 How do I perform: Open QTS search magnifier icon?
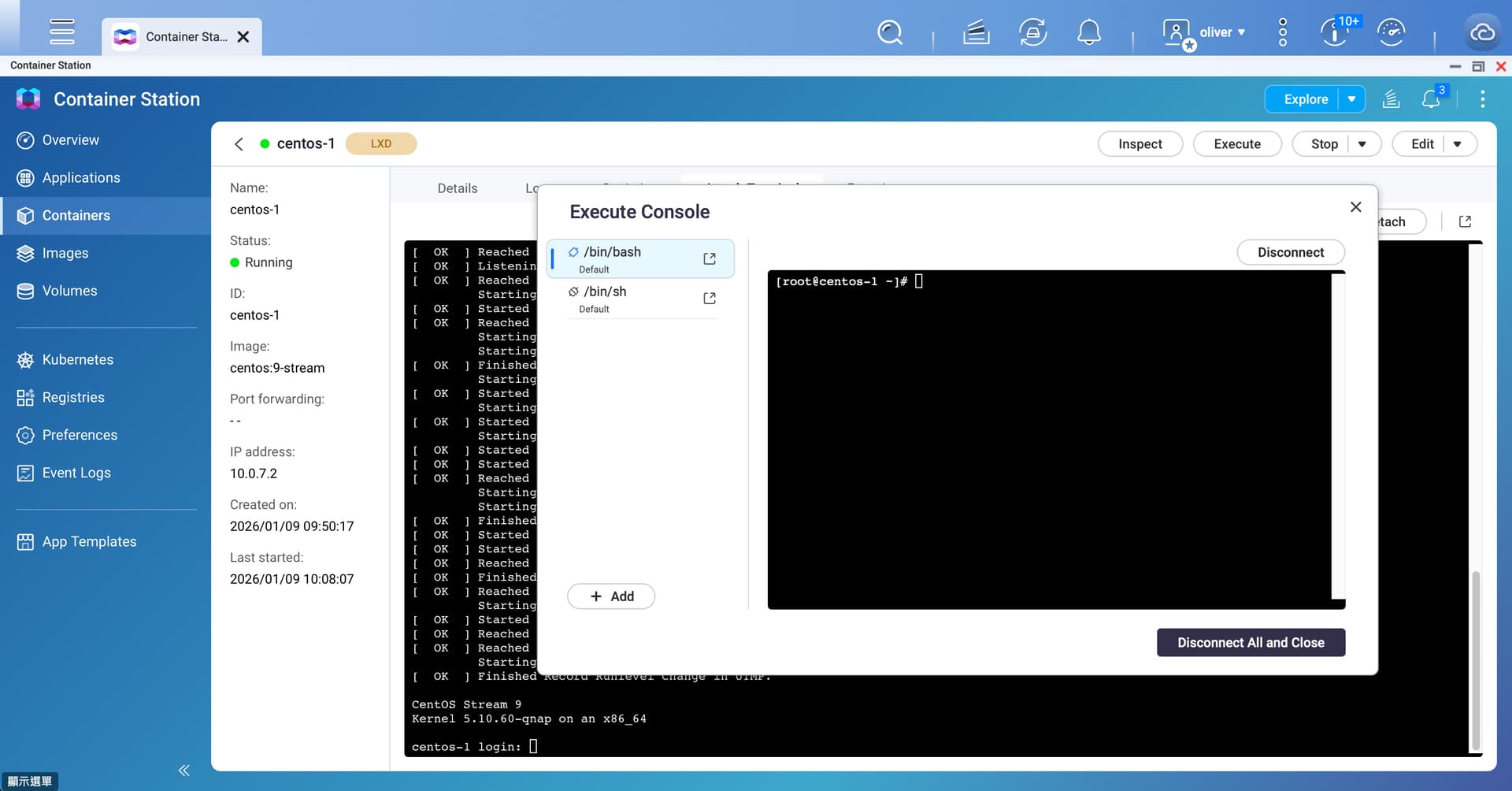pyautogui.click(x=890, y=33)
